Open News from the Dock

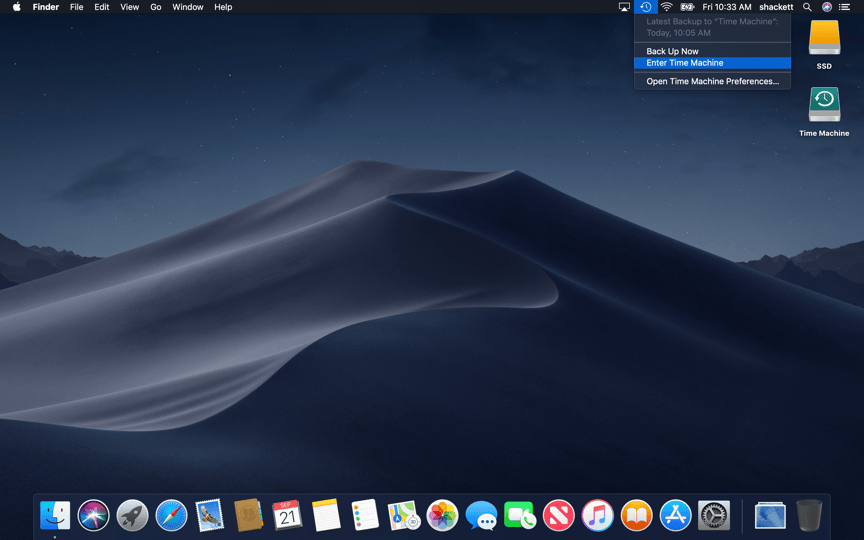pos(559,515)
